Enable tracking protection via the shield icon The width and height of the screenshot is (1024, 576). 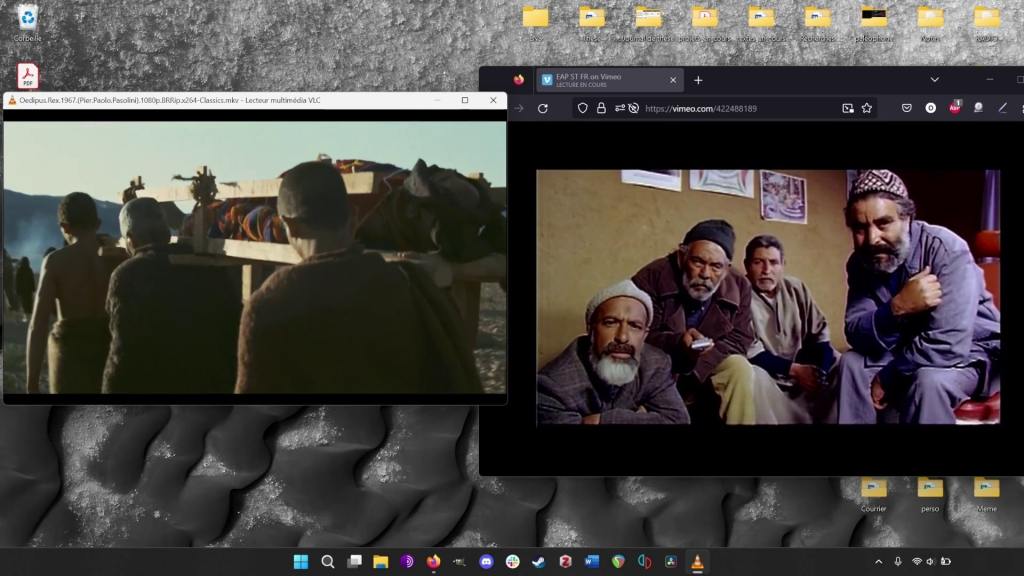[x=582, y=107]
